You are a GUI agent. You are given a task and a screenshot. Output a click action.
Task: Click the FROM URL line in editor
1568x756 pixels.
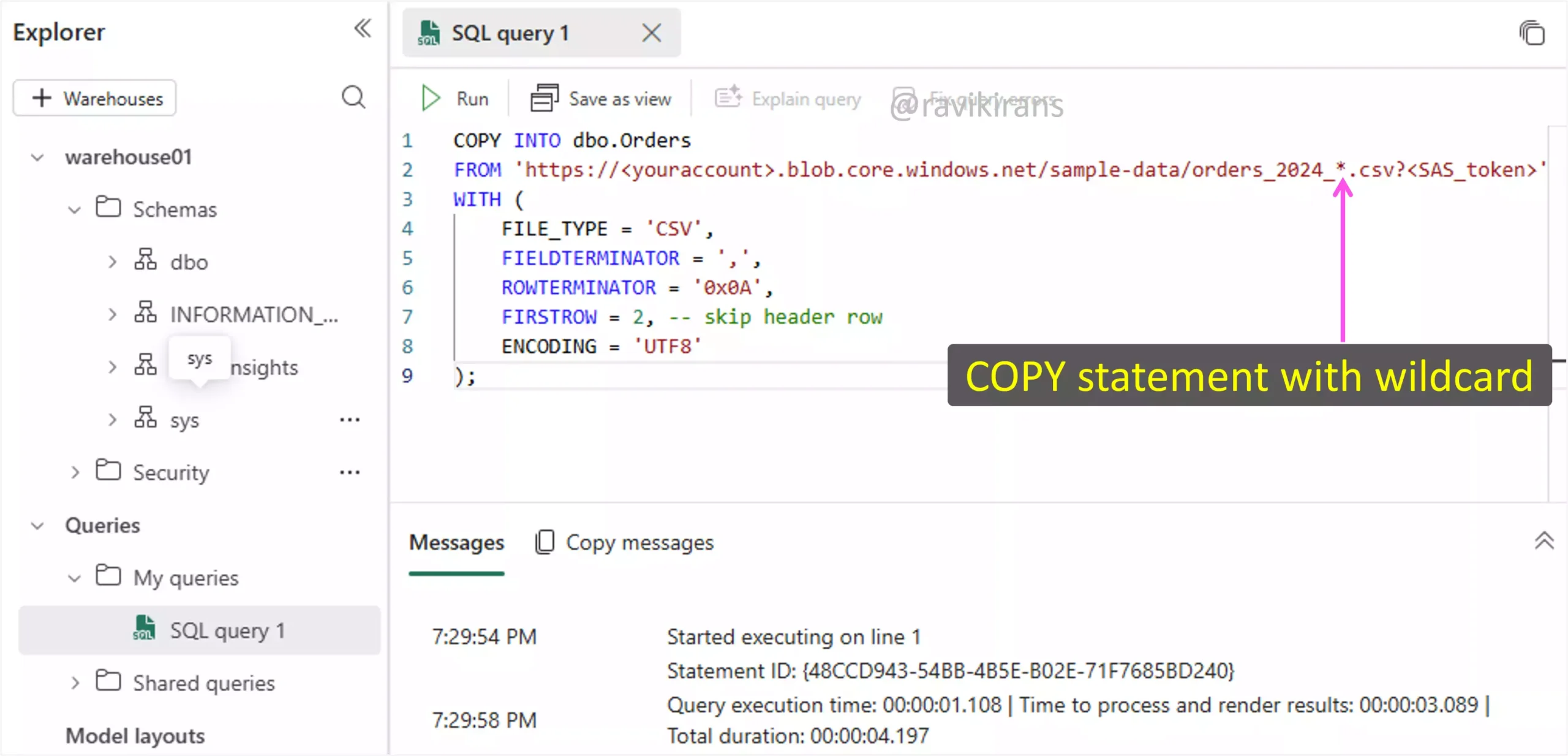point(1000,170)
